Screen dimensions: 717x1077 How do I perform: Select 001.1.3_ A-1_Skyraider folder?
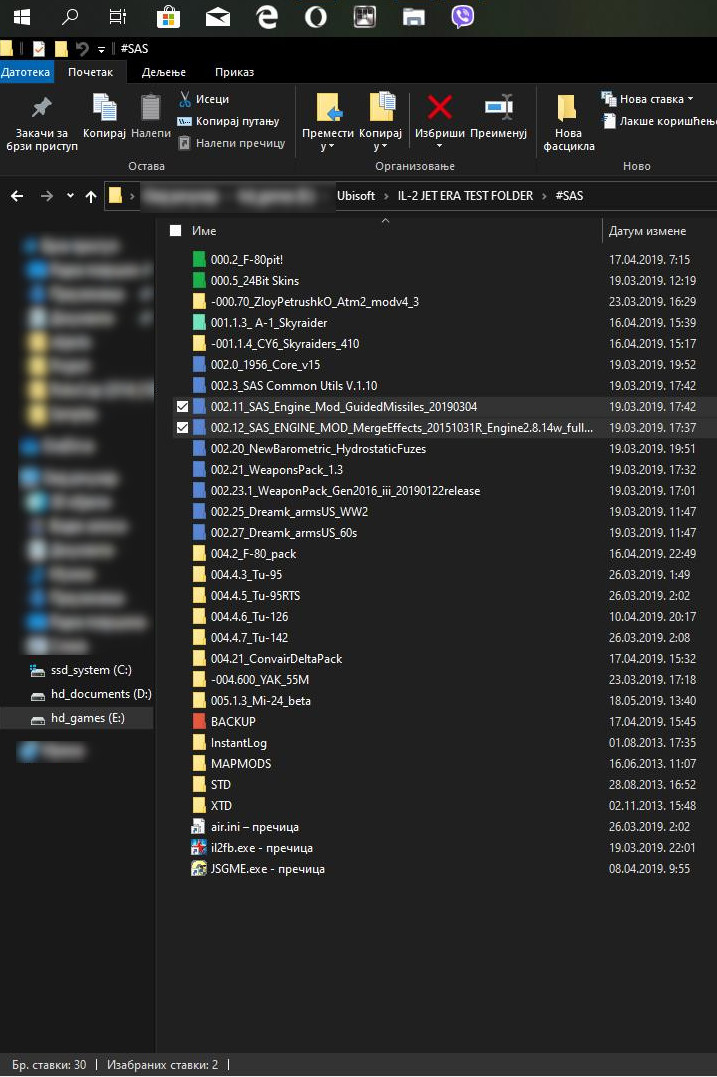coord(269,323)
